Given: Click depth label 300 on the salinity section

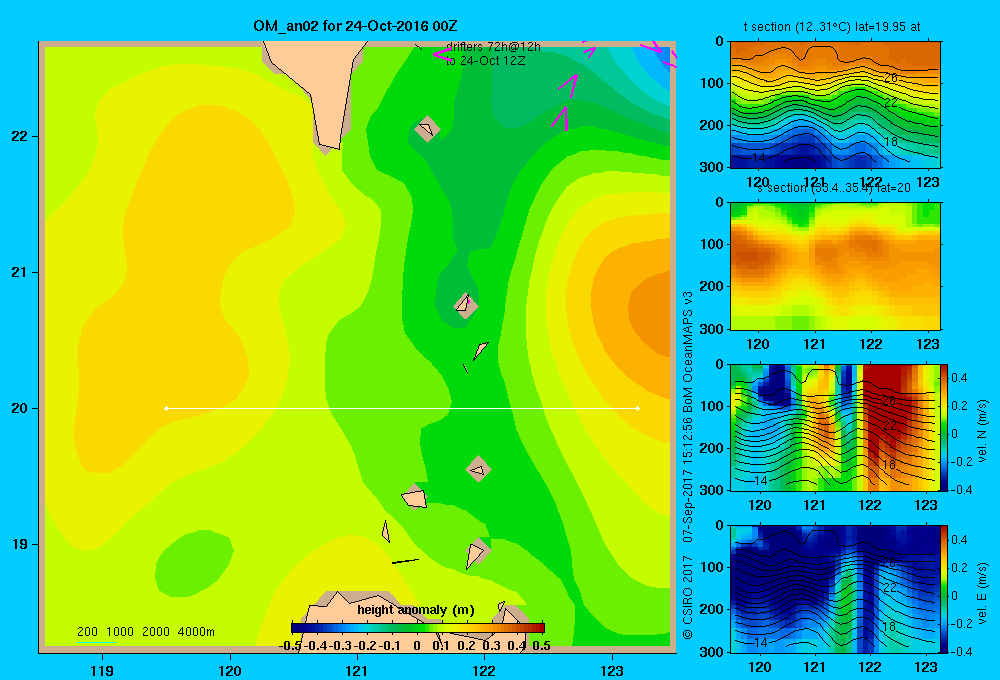Looking at the screenshot, I should click(713, 329).
